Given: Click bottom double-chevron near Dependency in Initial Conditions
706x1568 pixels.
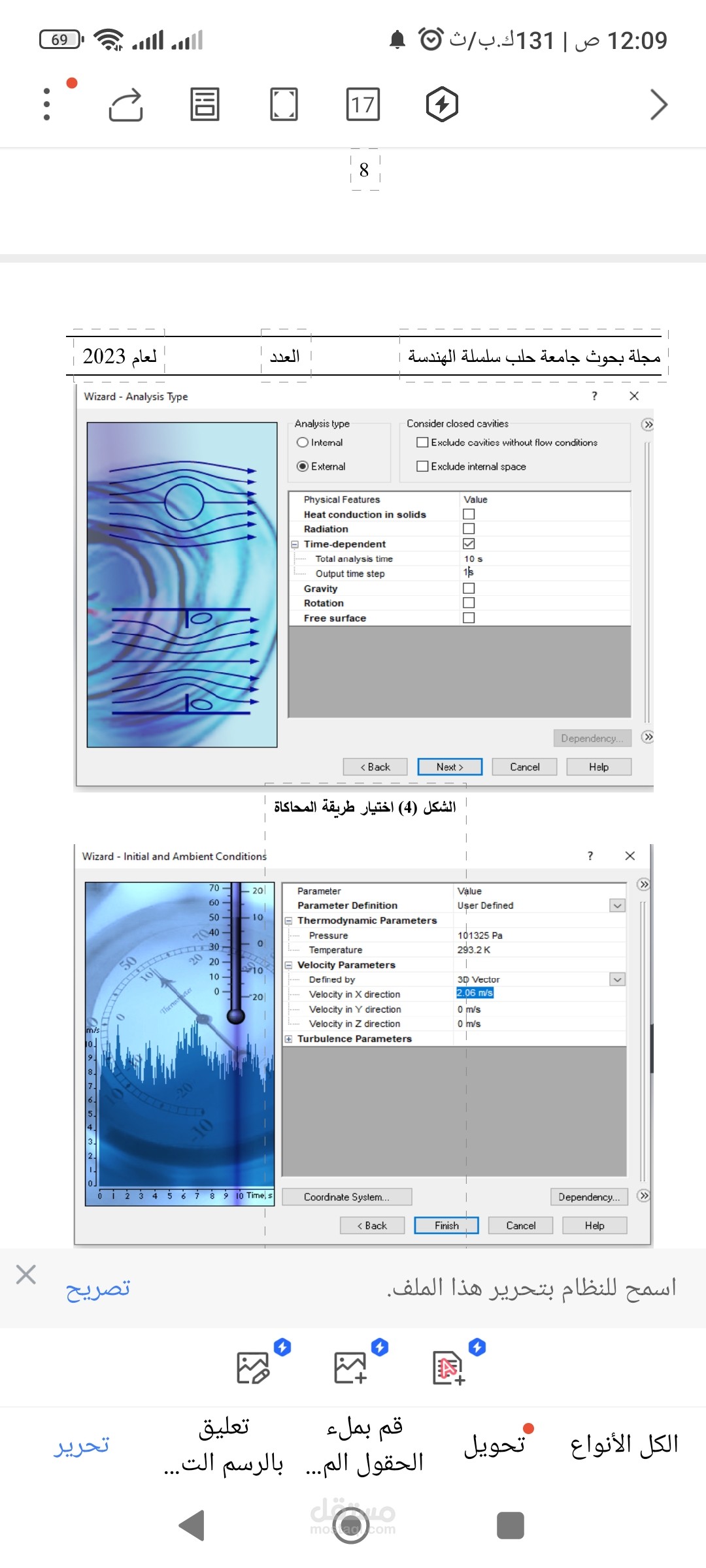Looking at the screenshot, I should (644, 1196).
